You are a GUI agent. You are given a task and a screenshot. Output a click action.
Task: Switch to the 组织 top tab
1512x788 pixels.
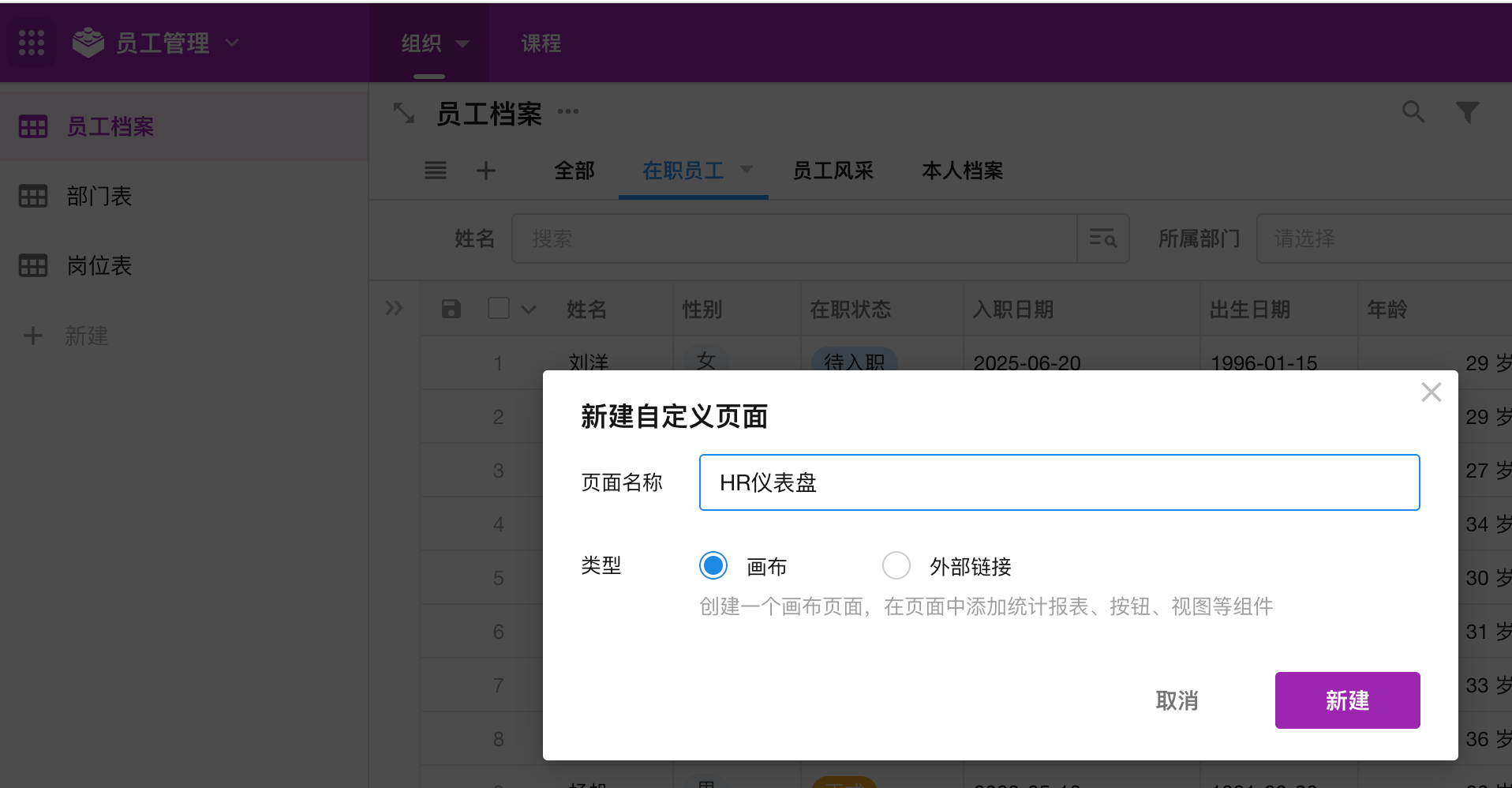pyautogui.click(x=421, y=43)
